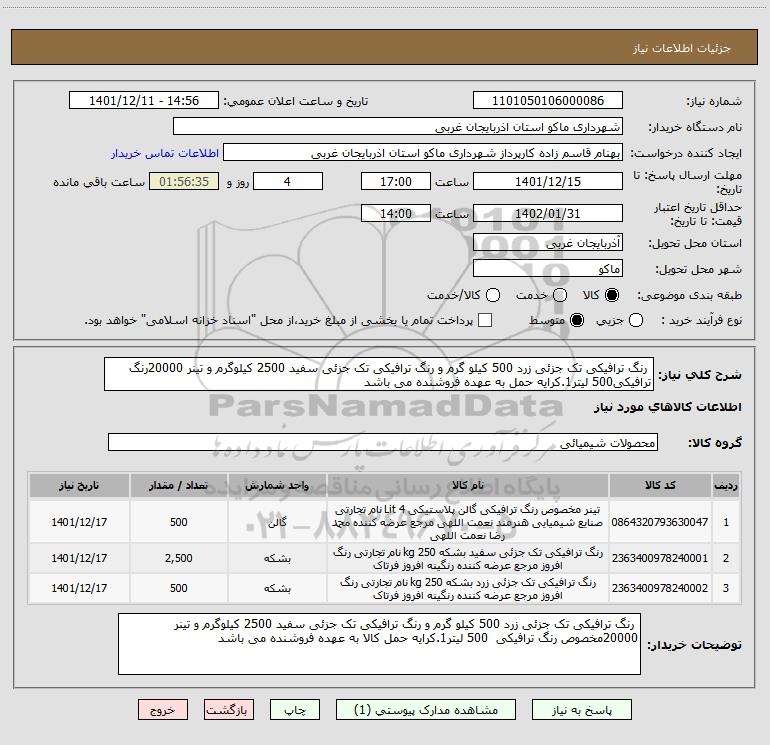The width and height of the screenshot is (770, 745).
Task: Click the request creator name field
Action: click(x=423, y=153)
